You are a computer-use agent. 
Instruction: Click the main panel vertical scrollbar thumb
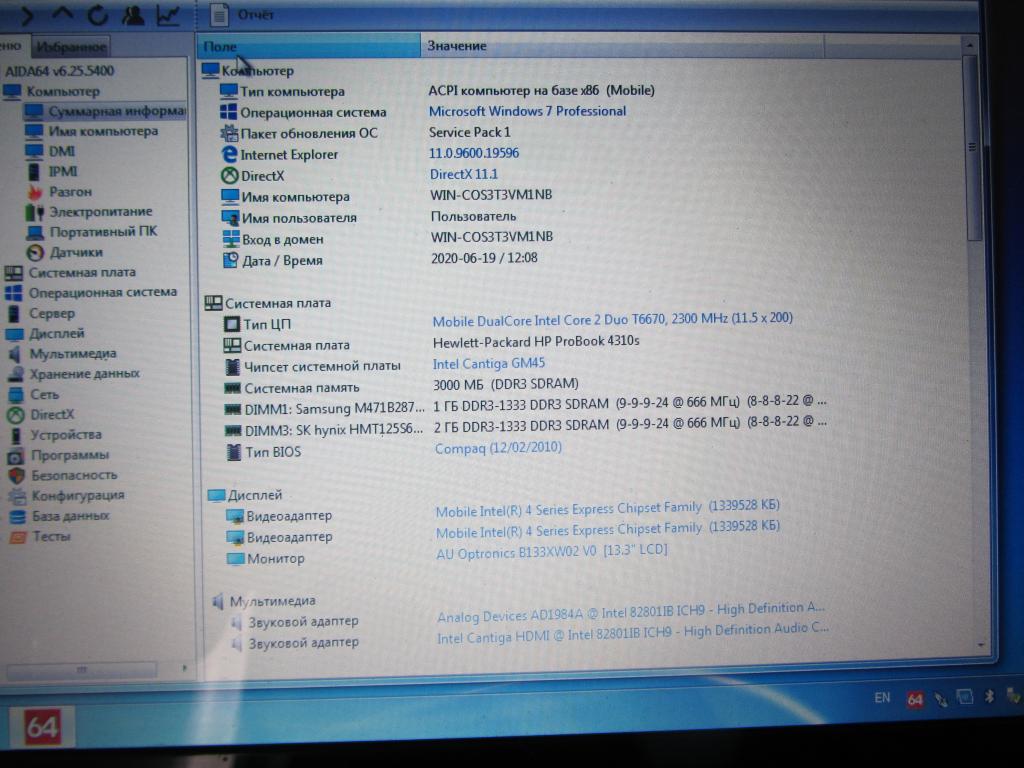click(x=973, y=148)
